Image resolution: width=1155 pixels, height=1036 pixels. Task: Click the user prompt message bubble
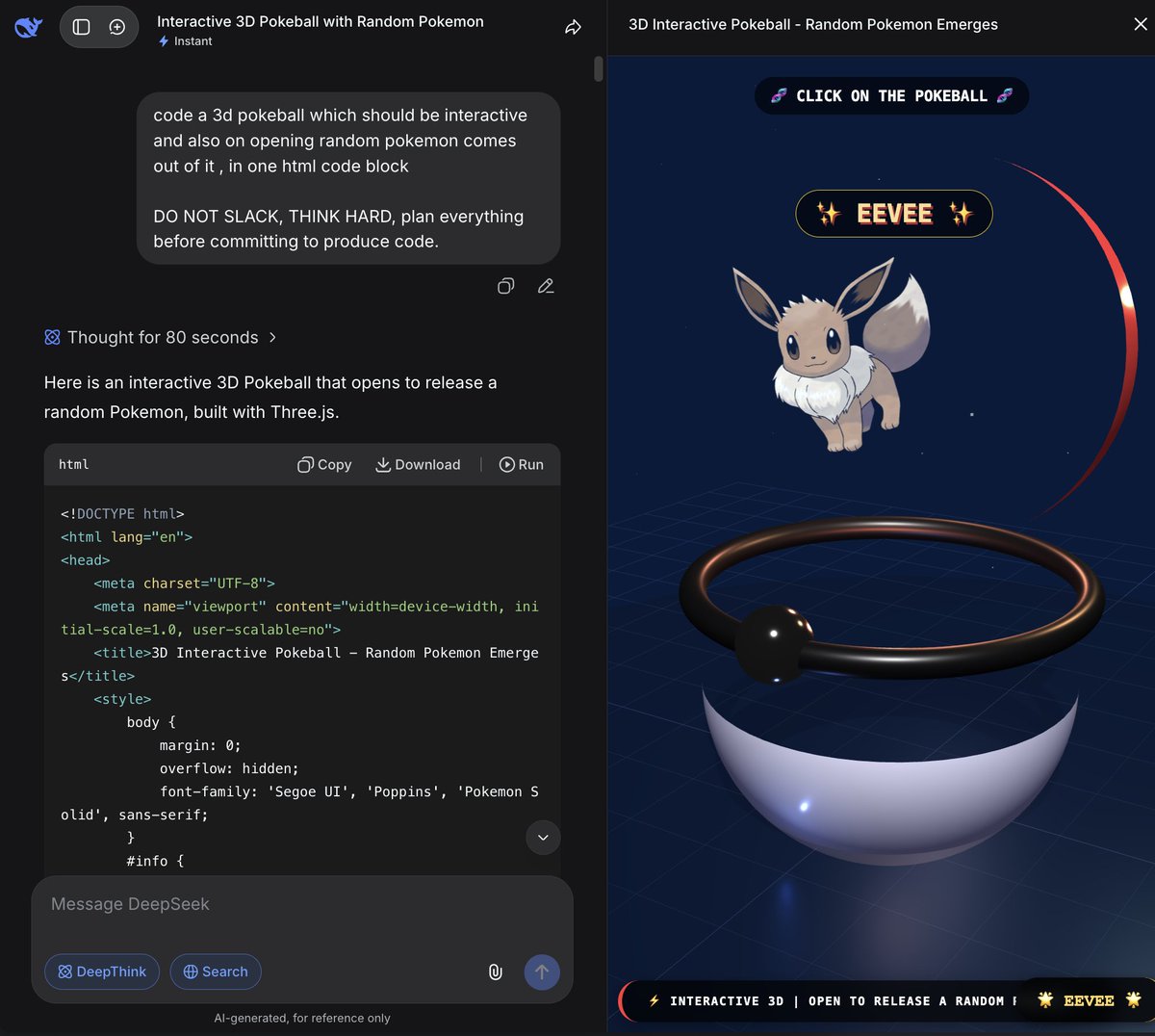pos(348,178)
